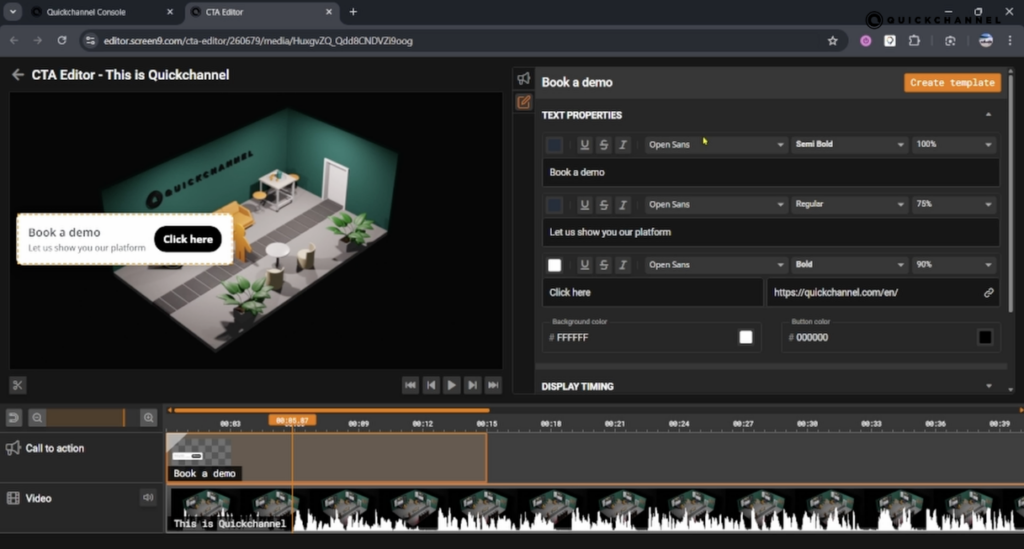The image size is (1024, 549).
Task: Step back one frame
Action: click(431, 385)
